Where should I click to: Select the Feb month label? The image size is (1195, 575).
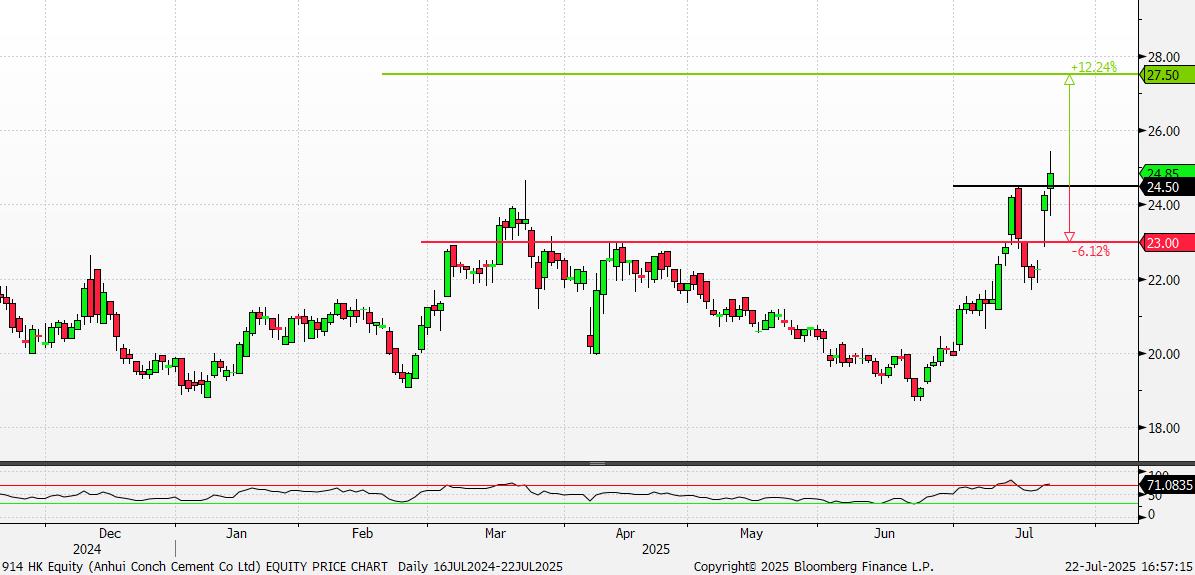[x=363, y=534]
